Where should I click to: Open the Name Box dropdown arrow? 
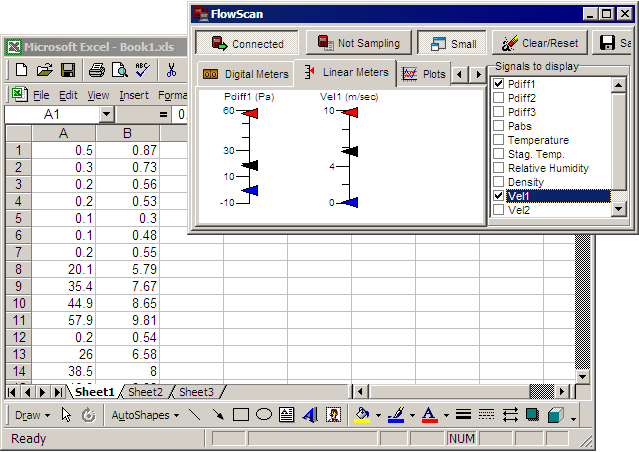tap(107, 115)
